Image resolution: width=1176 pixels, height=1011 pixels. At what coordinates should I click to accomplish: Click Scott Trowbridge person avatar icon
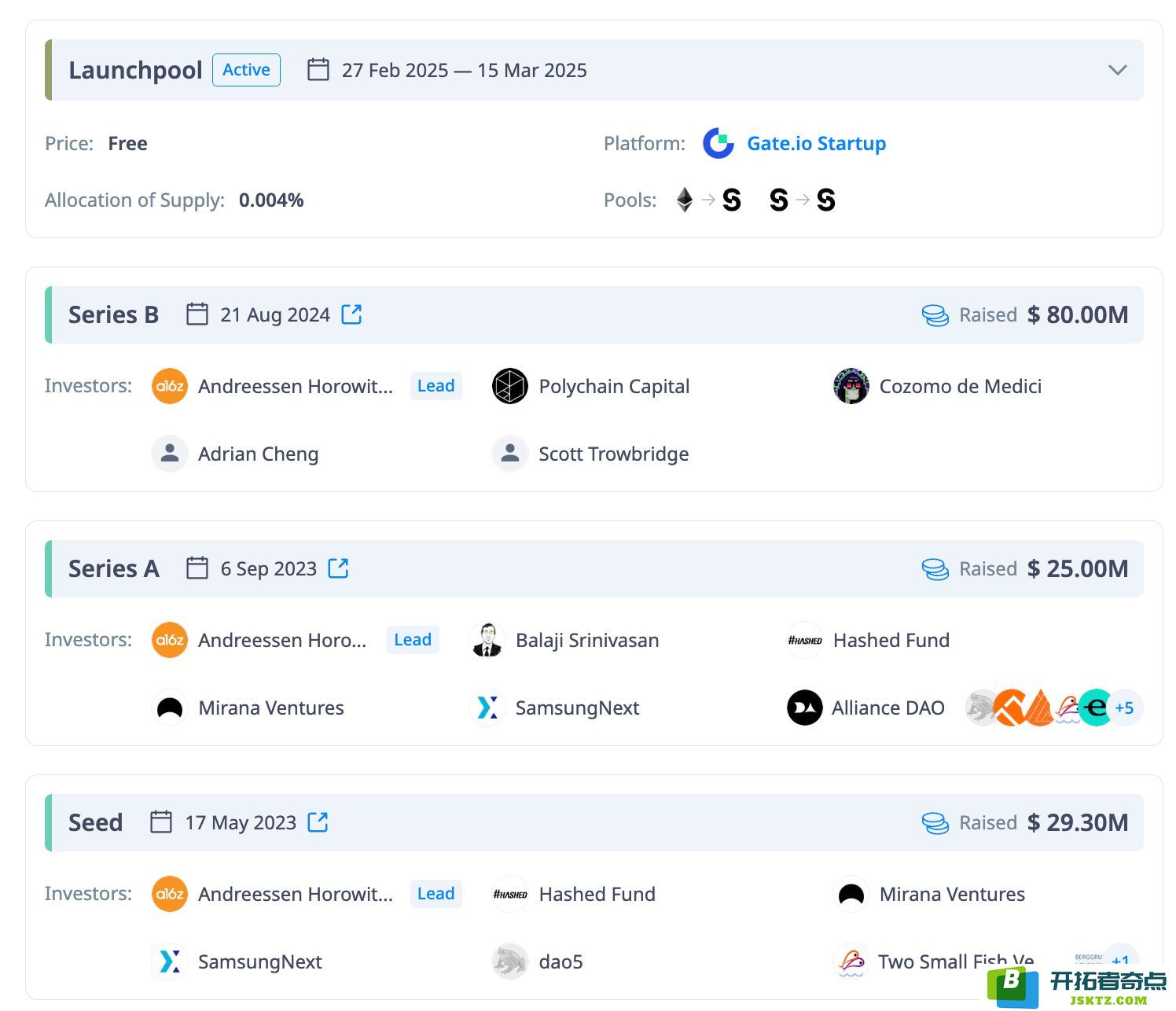click(510, 454)
